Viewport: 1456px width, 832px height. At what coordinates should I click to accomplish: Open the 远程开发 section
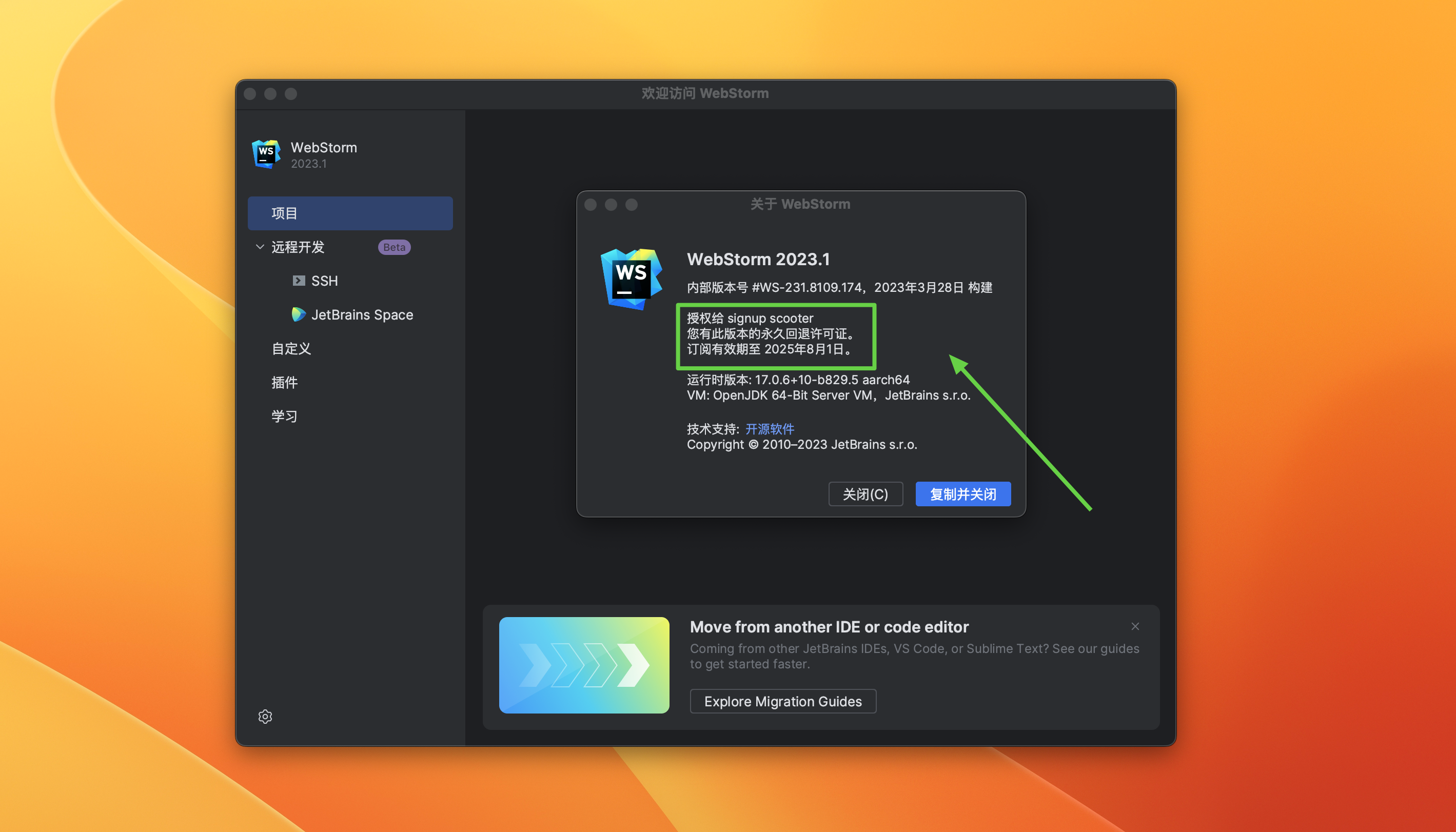298,247
